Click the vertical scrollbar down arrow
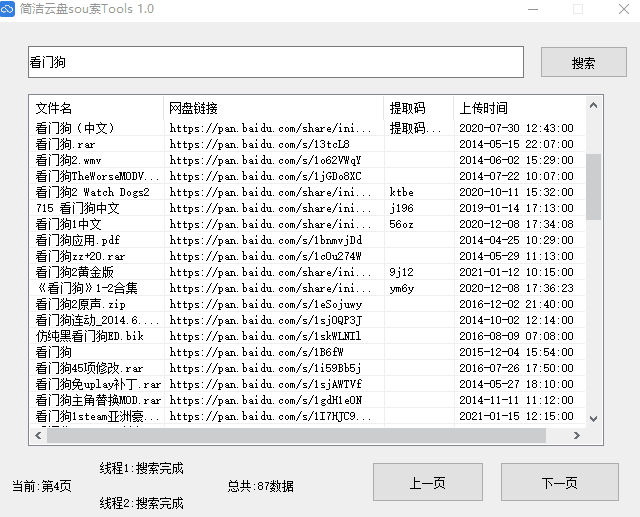The width and height of the screenshot is (640, 517). (x=593, y=419)
